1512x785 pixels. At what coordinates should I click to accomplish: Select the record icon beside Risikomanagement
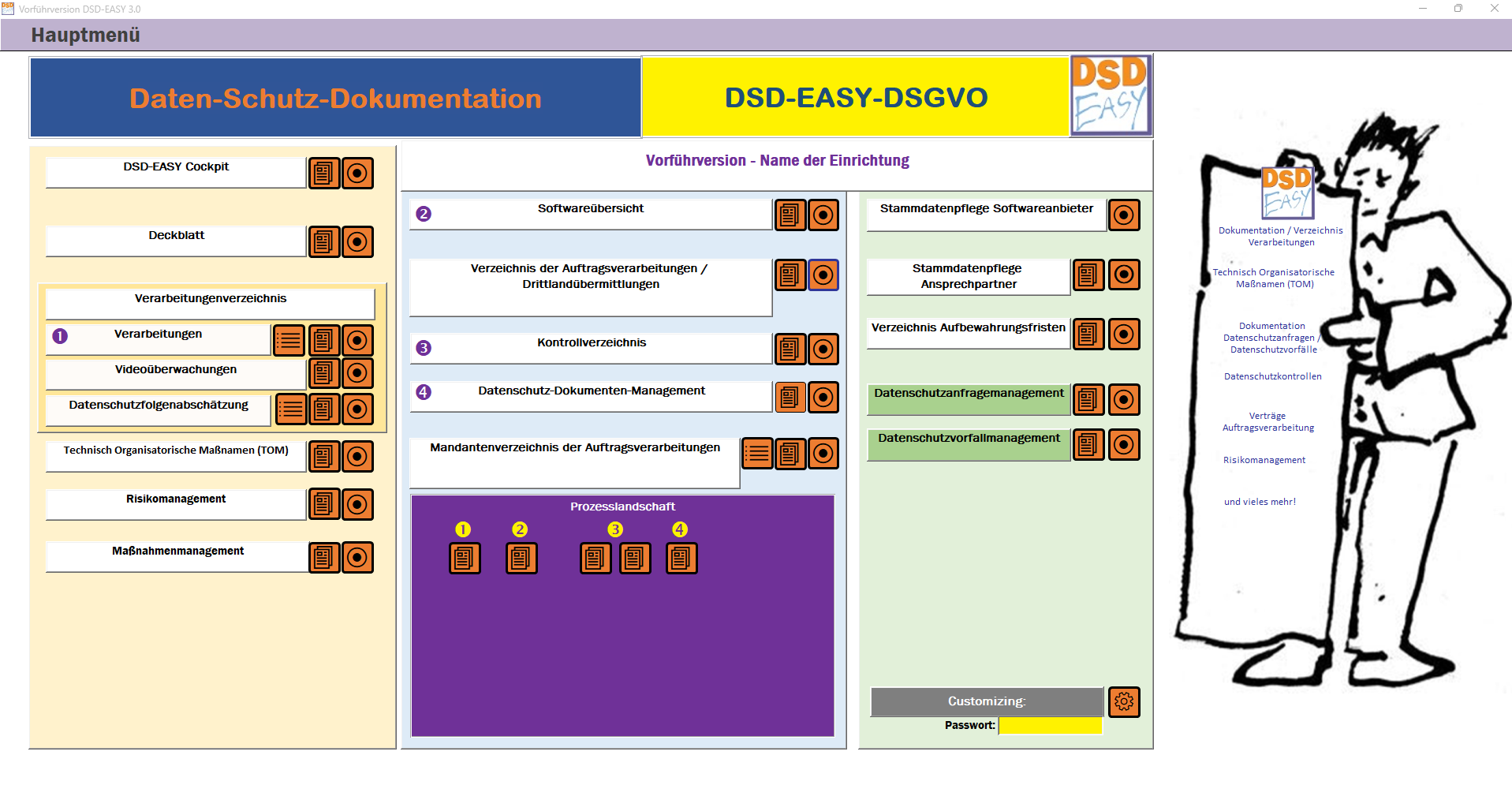(x=358, y=505)
